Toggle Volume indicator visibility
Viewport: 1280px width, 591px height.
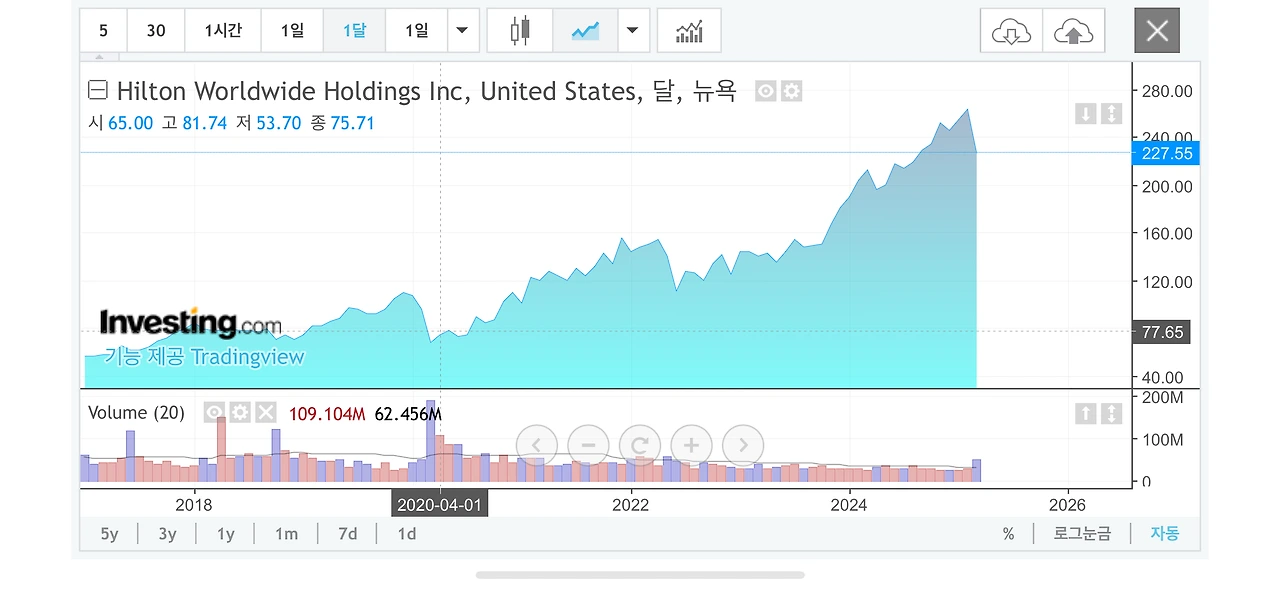click(x=214, y=413)
